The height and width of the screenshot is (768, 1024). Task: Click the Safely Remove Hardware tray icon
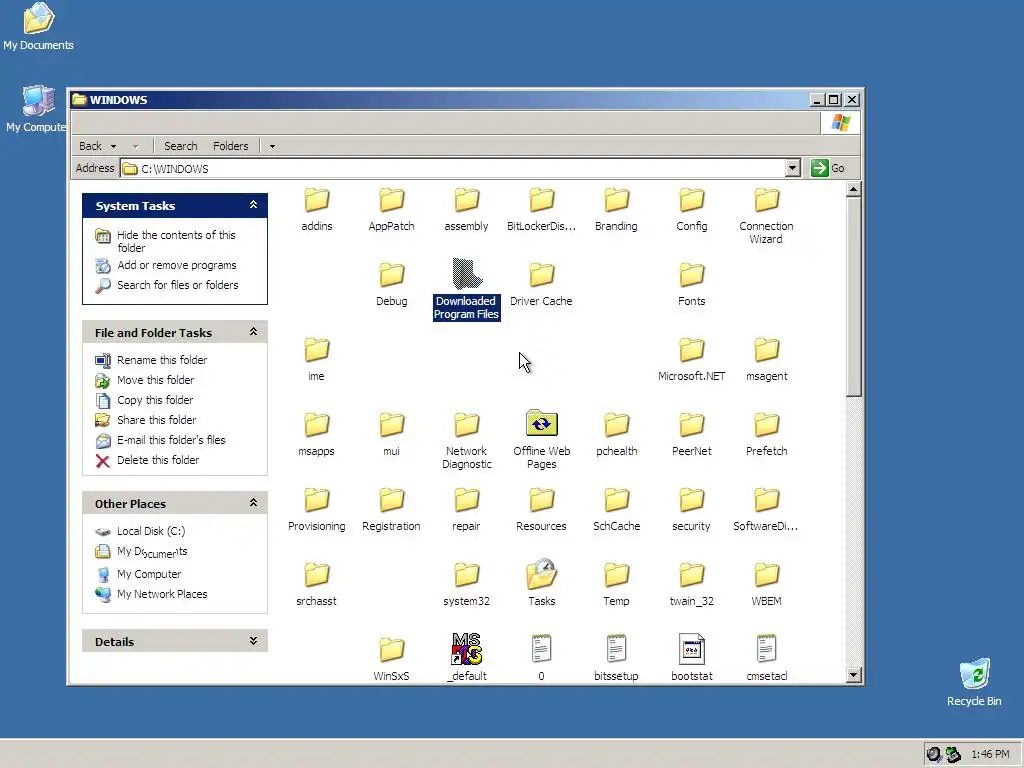coord(953,754)
